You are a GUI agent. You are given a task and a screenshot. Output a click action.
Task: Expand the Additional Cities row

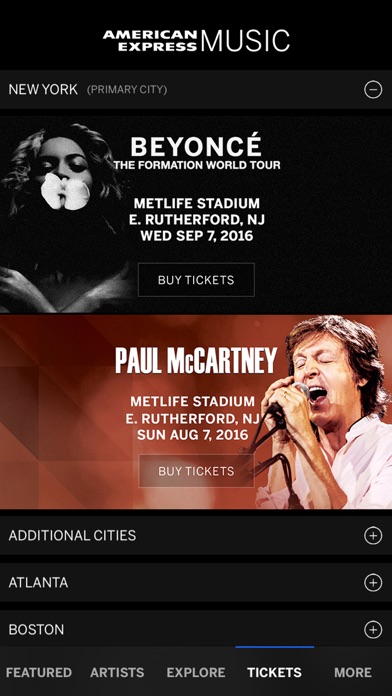pos(196,535)
